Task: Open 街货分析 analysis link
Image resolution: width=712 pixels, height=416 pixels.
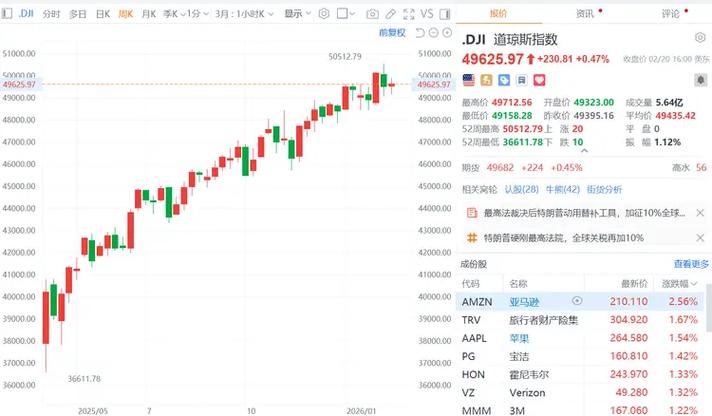Action: click(x=604, y=189)
